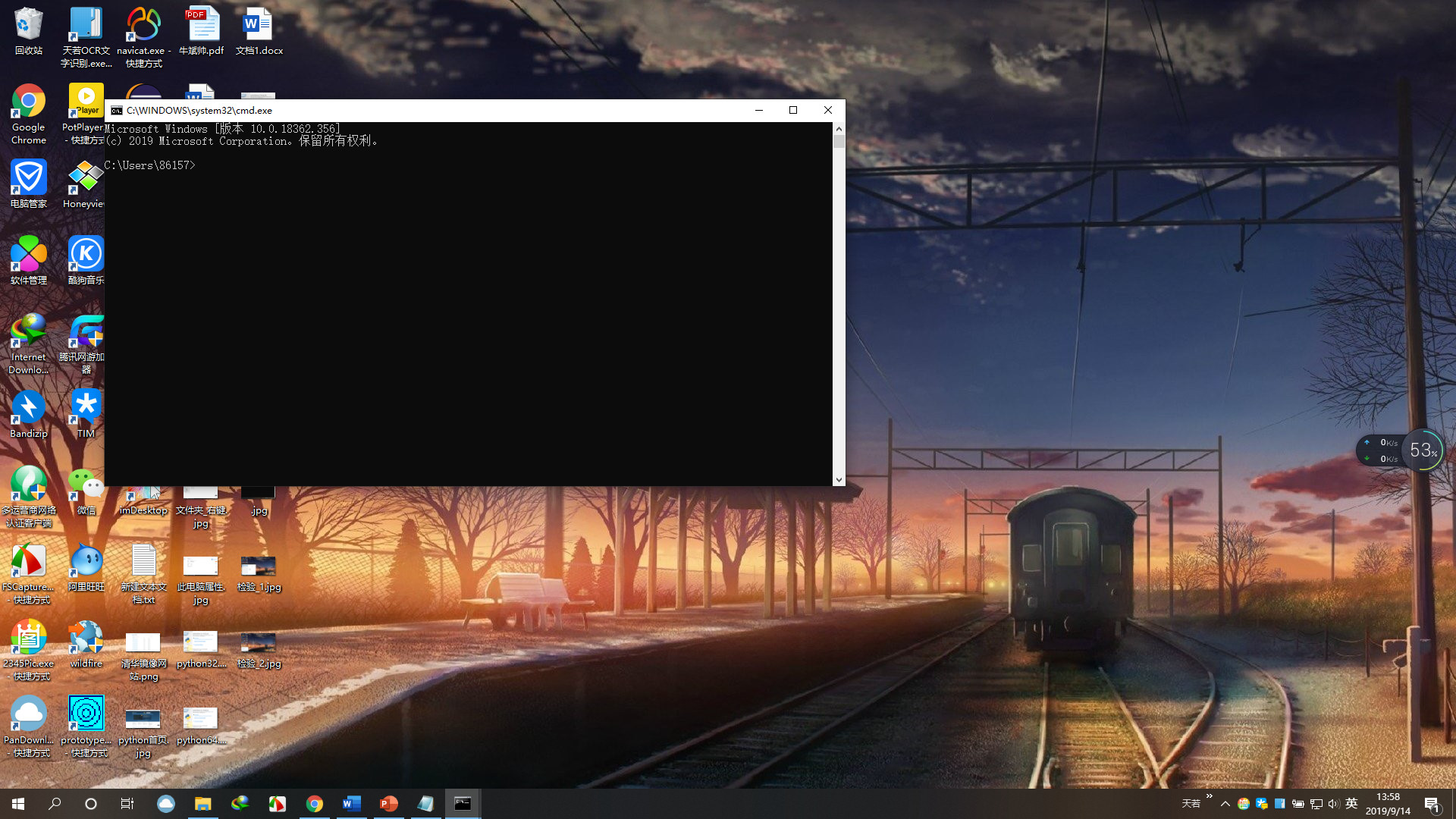
Task: Open Cortana circle on taskbar
Action: tap(91, 804)
